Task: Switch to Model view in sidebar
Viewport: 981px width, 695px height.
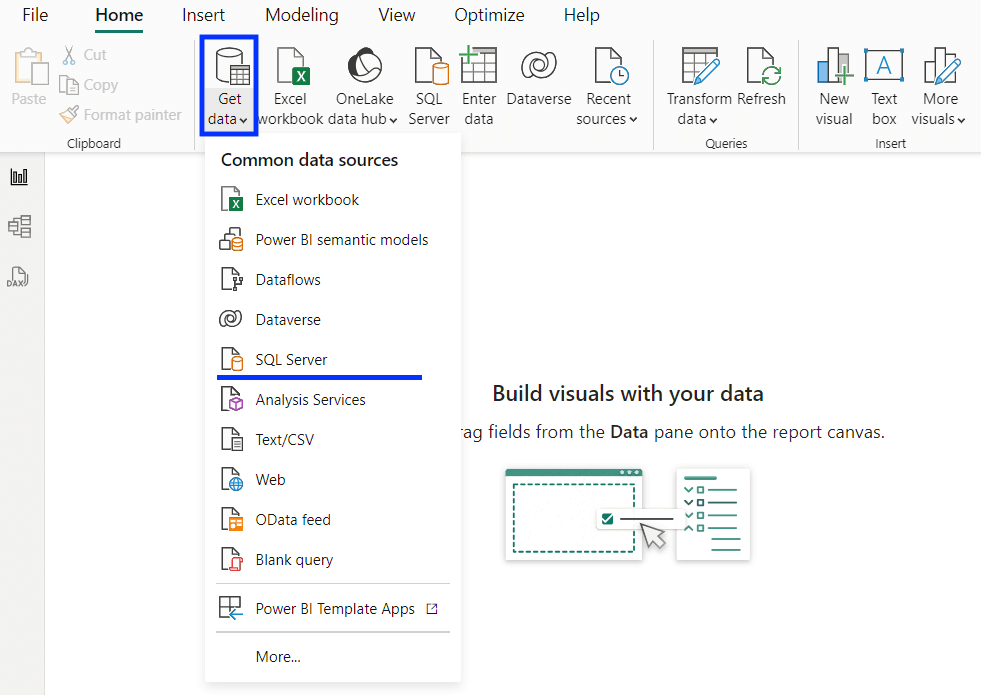Action: (19, 226)
